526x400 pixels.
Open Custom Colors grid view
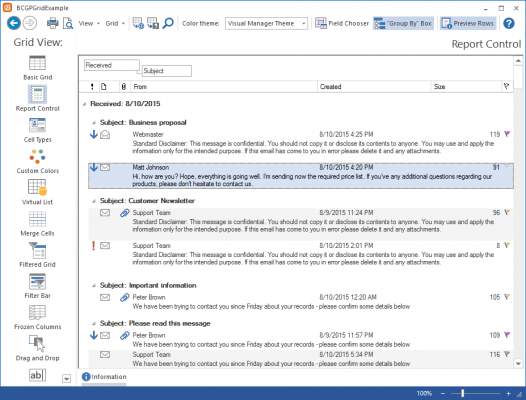click(x=38, y=161)
